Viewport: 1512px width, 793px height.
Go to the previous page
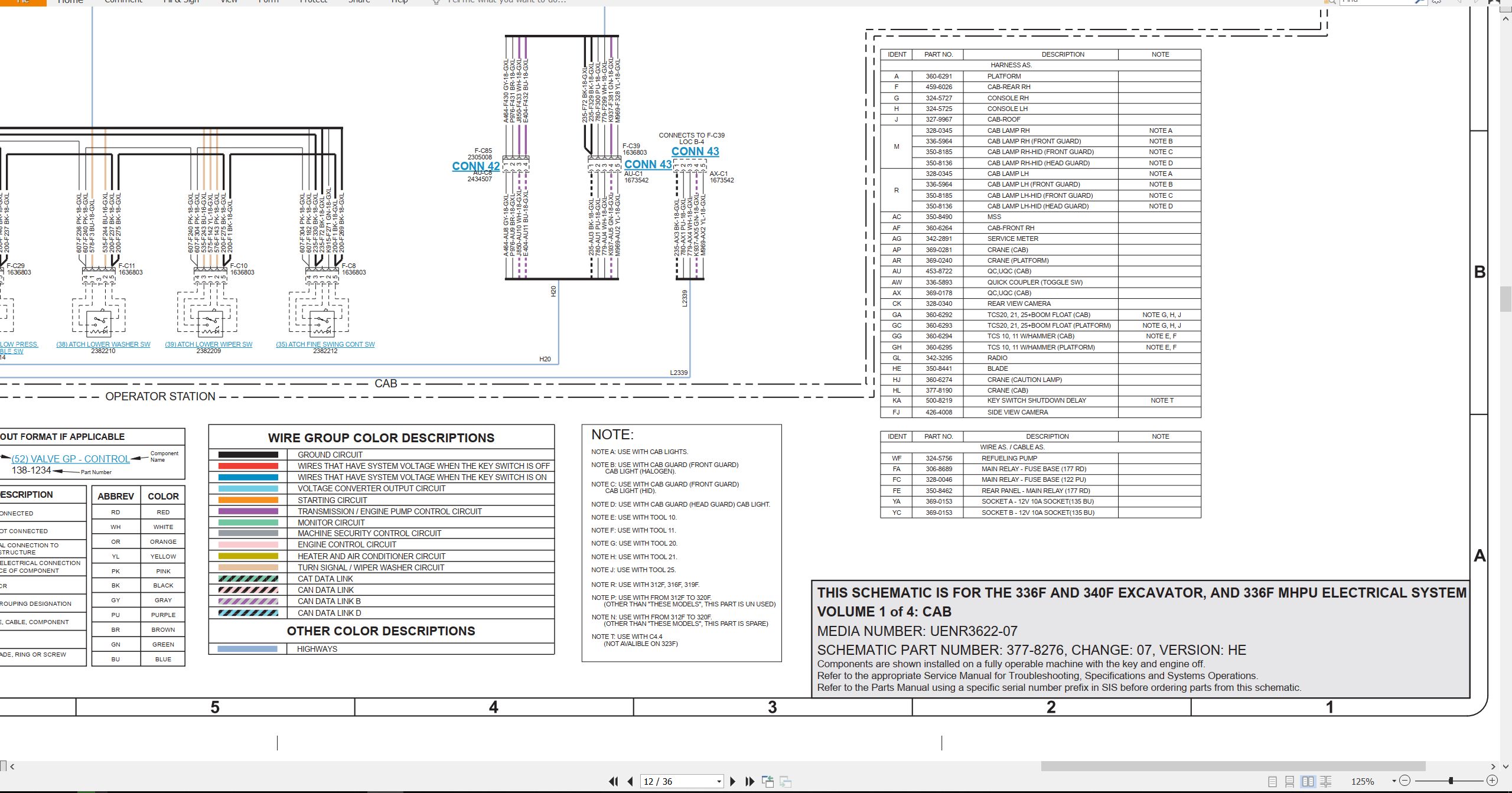click(x=630, y=781)
